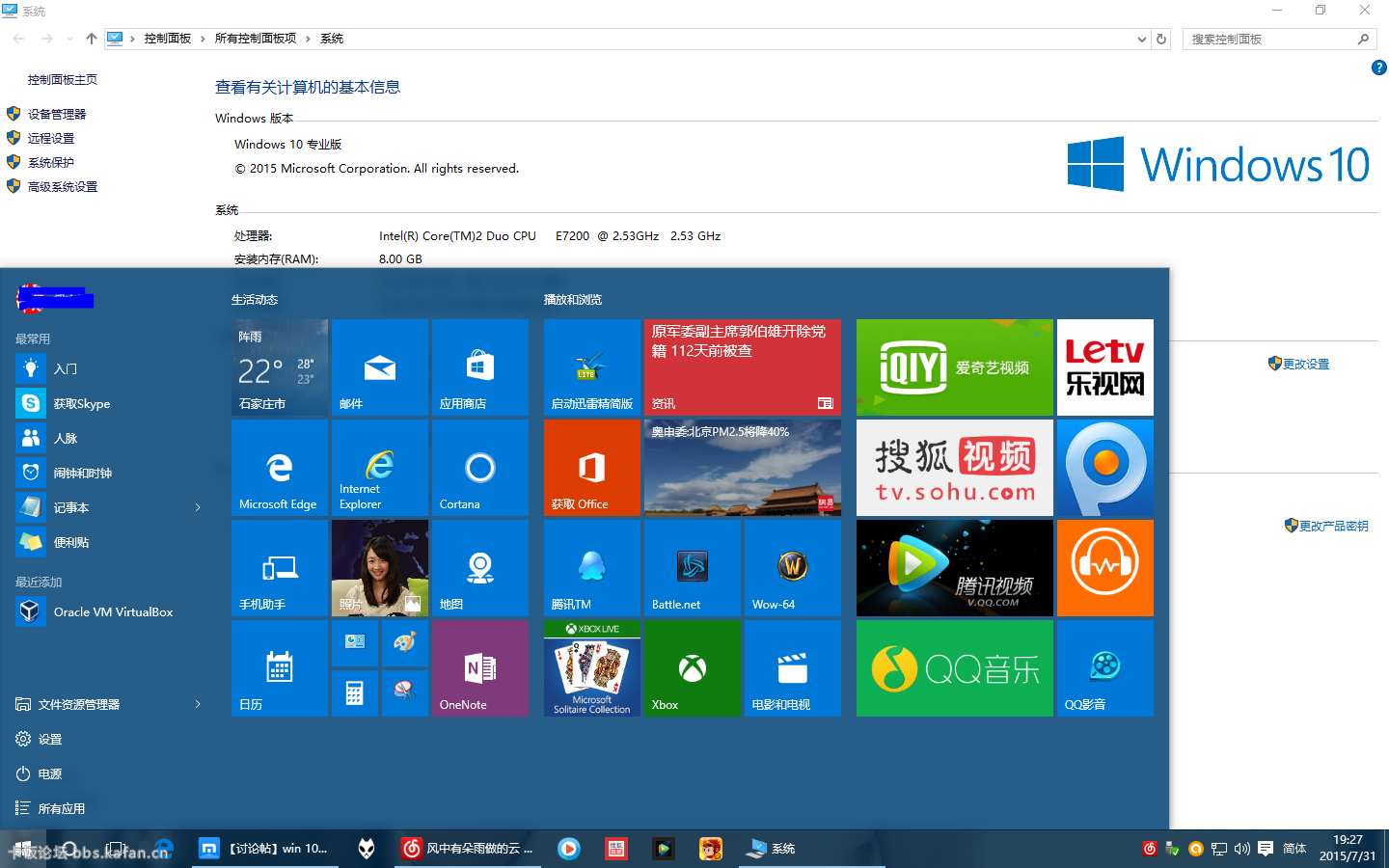The image size is (1389, 868).
Task: Launch the Snipping Tool small tile
Action: [405, 693]
